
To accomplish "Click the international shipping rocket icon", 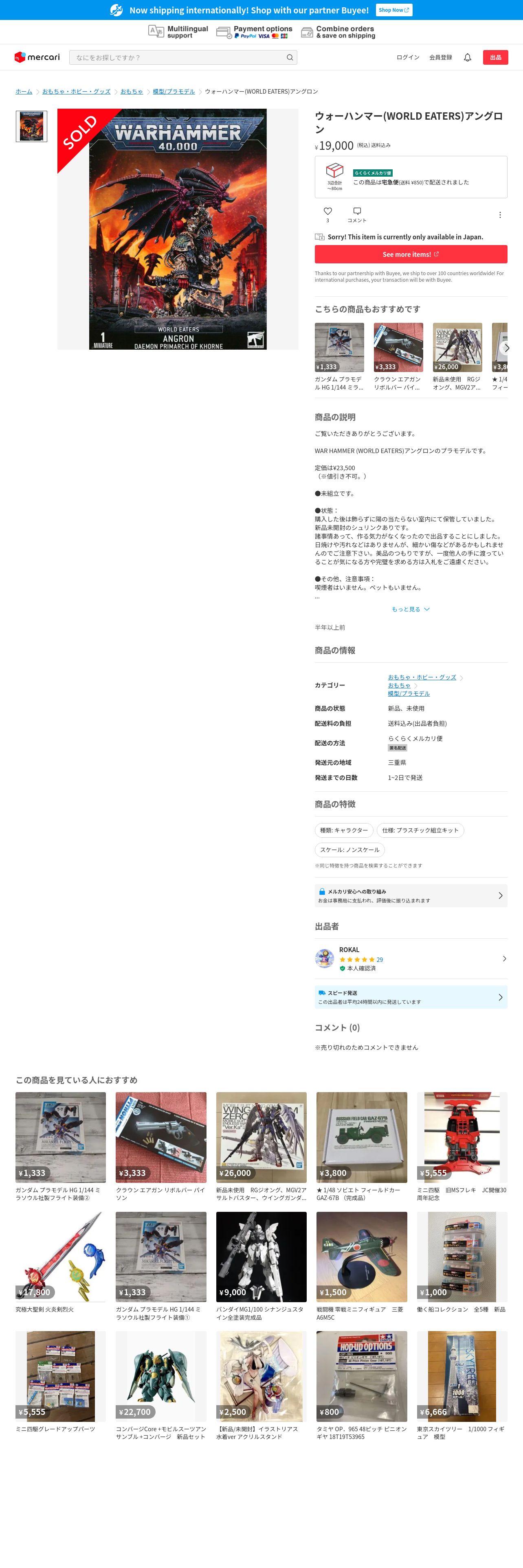I will (x=116, y=10).
